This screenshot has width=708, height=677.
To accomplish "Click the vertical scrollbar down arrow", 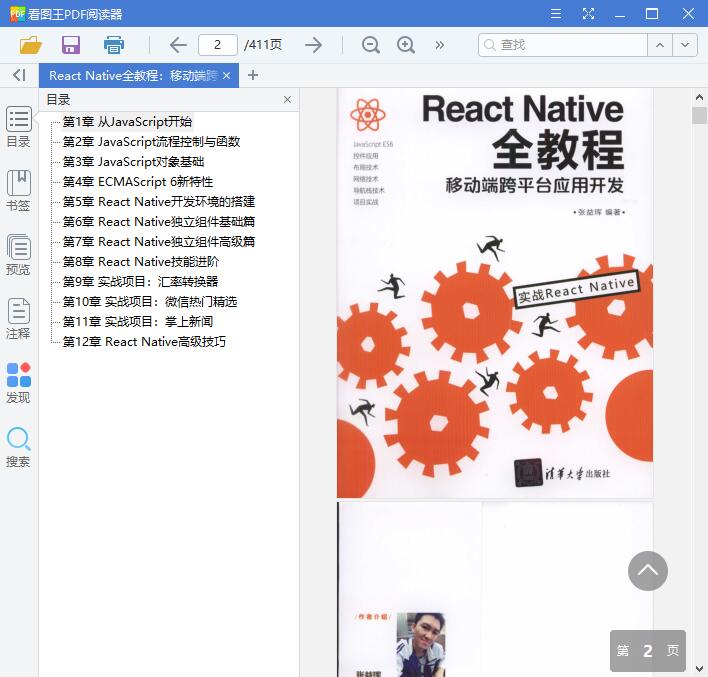I will (699, 669).
